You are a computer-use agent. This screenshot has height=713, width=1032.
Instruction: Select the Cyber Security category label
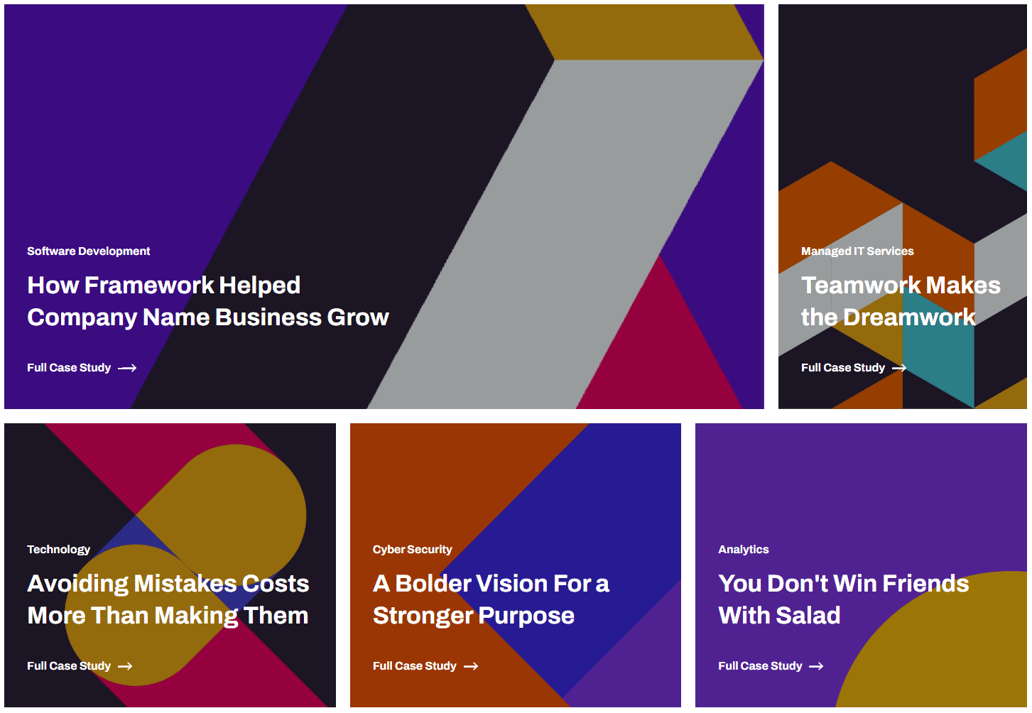pos(412,549)
